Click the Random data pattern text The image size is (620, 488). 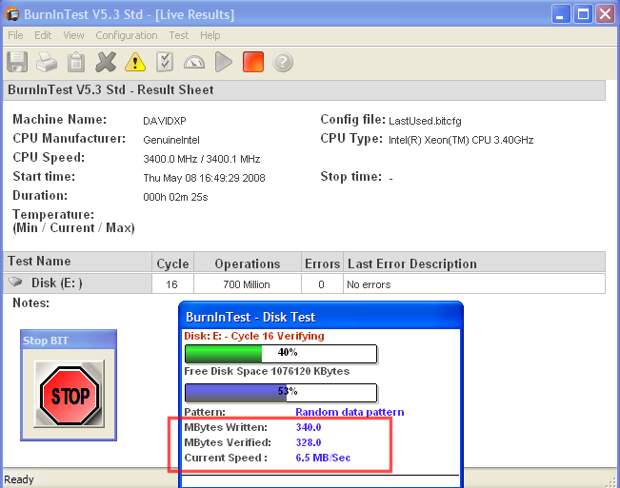click(x=350, y=412)
